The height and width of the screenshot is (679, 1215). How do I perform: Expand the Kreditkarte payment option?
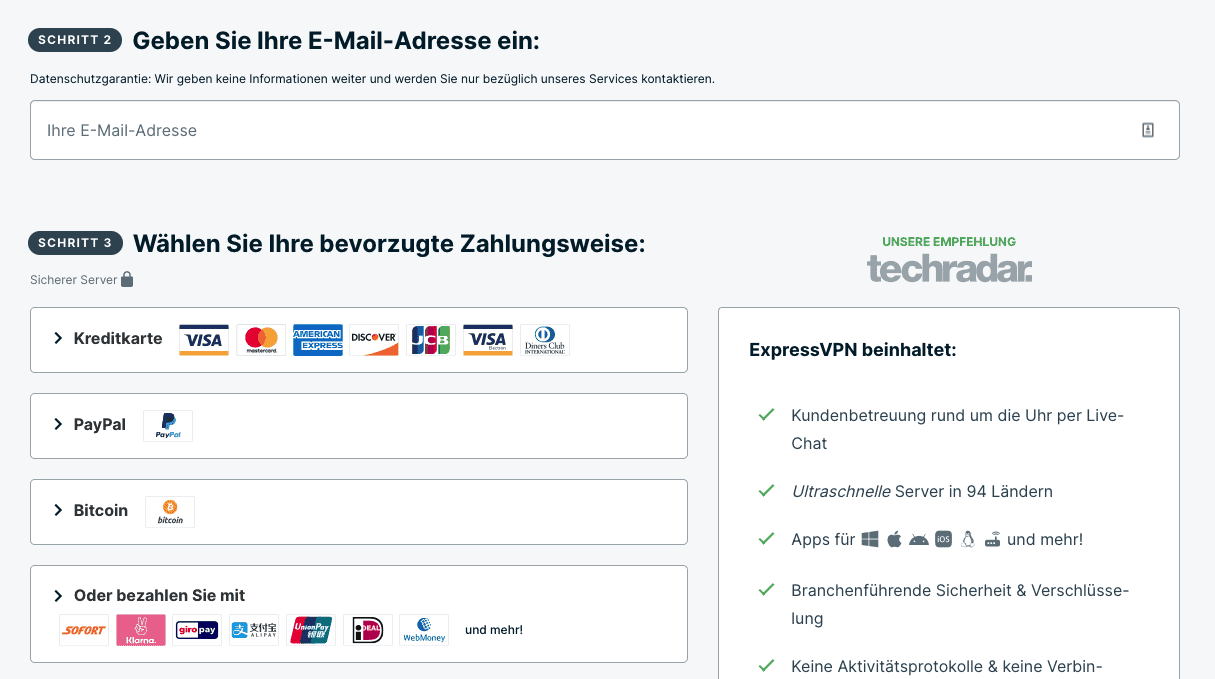[x=359, y=340]
